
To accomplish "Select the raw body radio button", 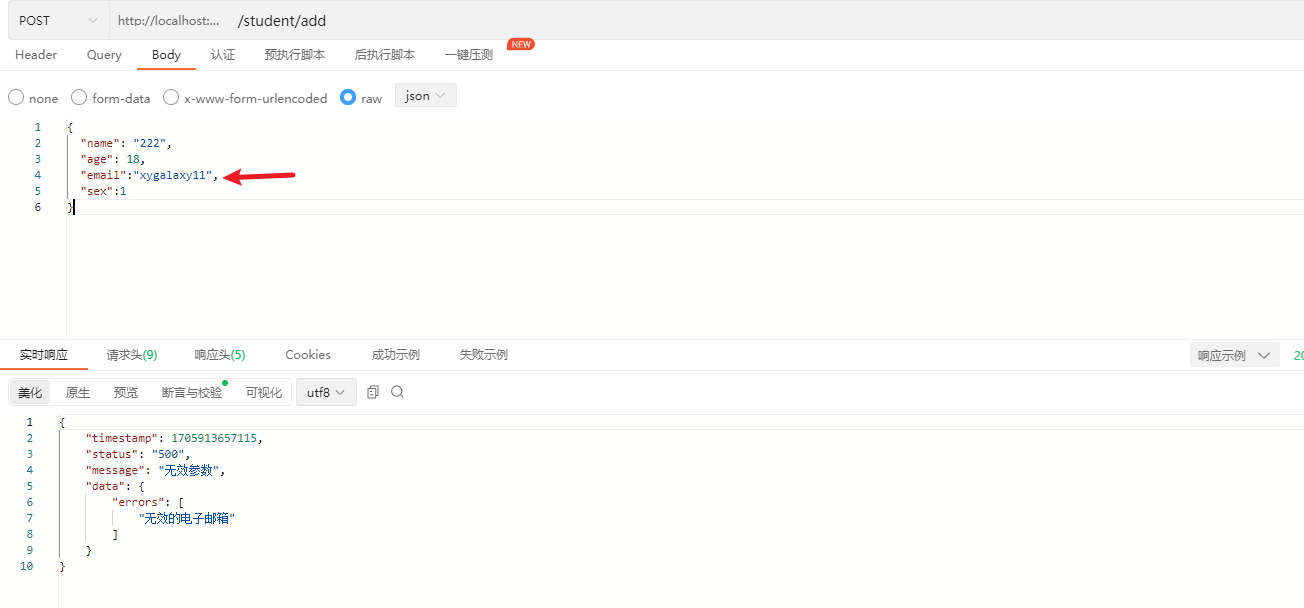I will tap(348, 98).
